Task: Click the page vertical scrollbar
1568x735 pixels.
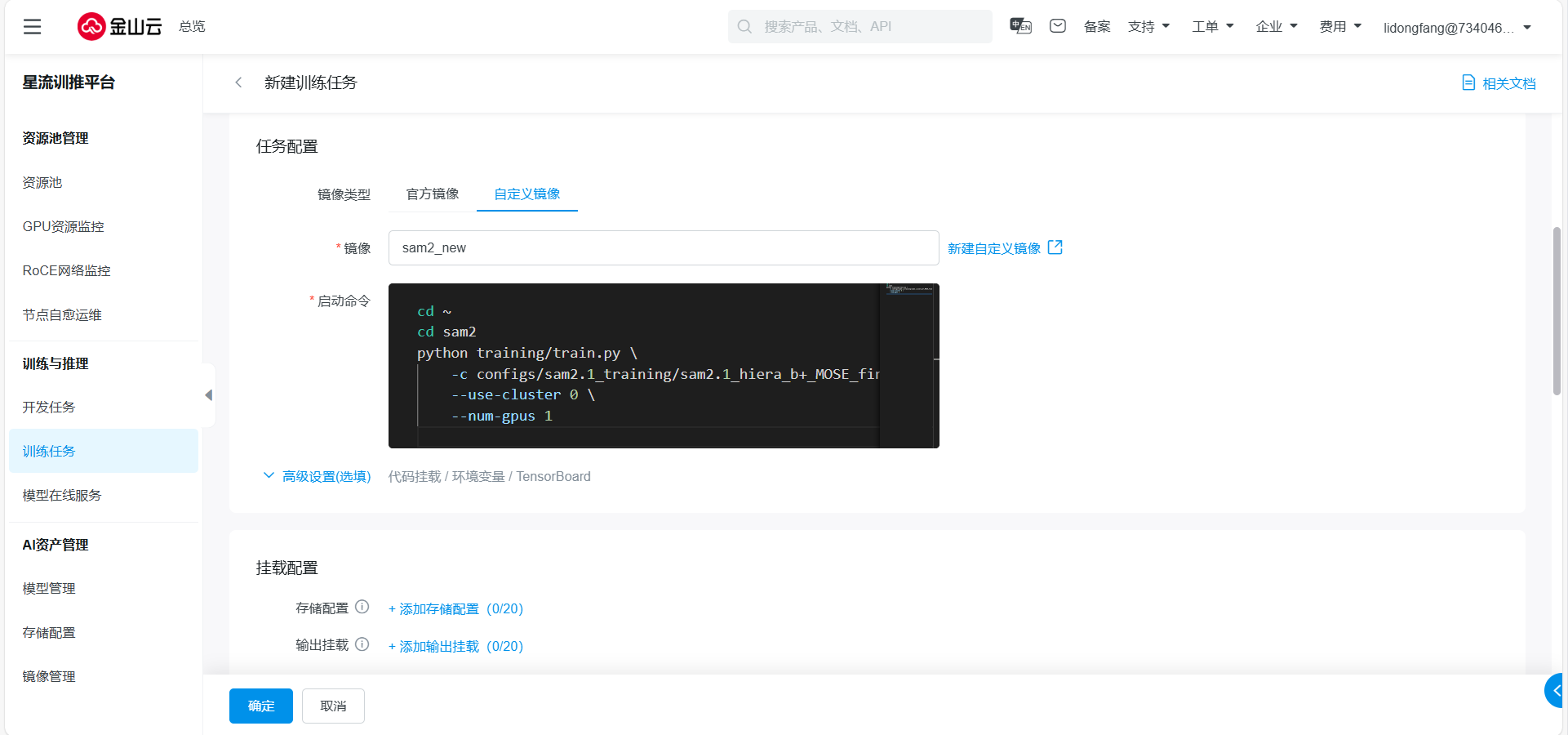Action: tap(1557, 310)
